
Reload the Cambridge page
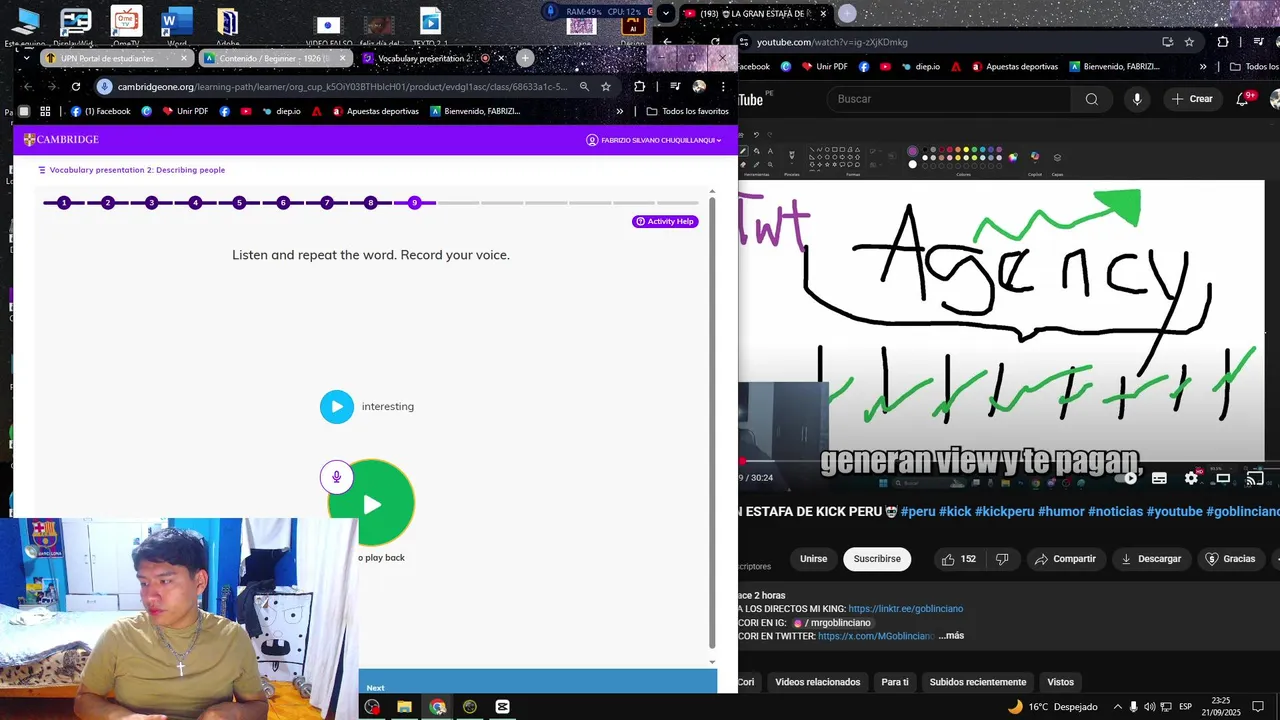pos(75,86)
